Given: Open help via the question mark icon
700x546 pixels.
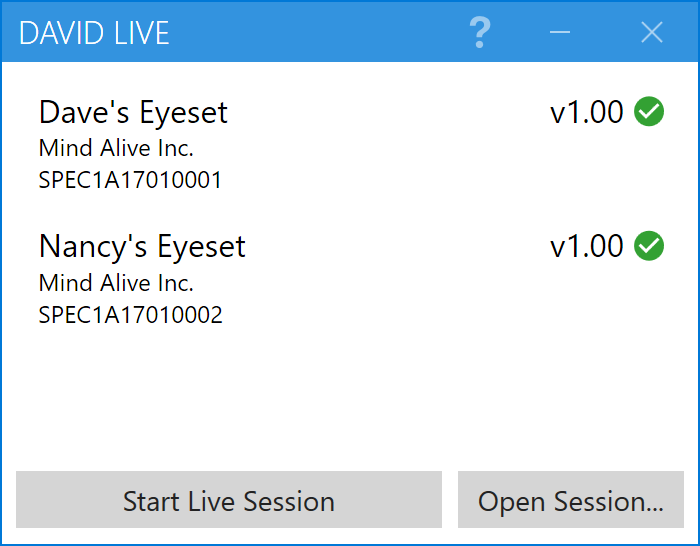Looking at the screenshot, I should click(x=480, y=33).
